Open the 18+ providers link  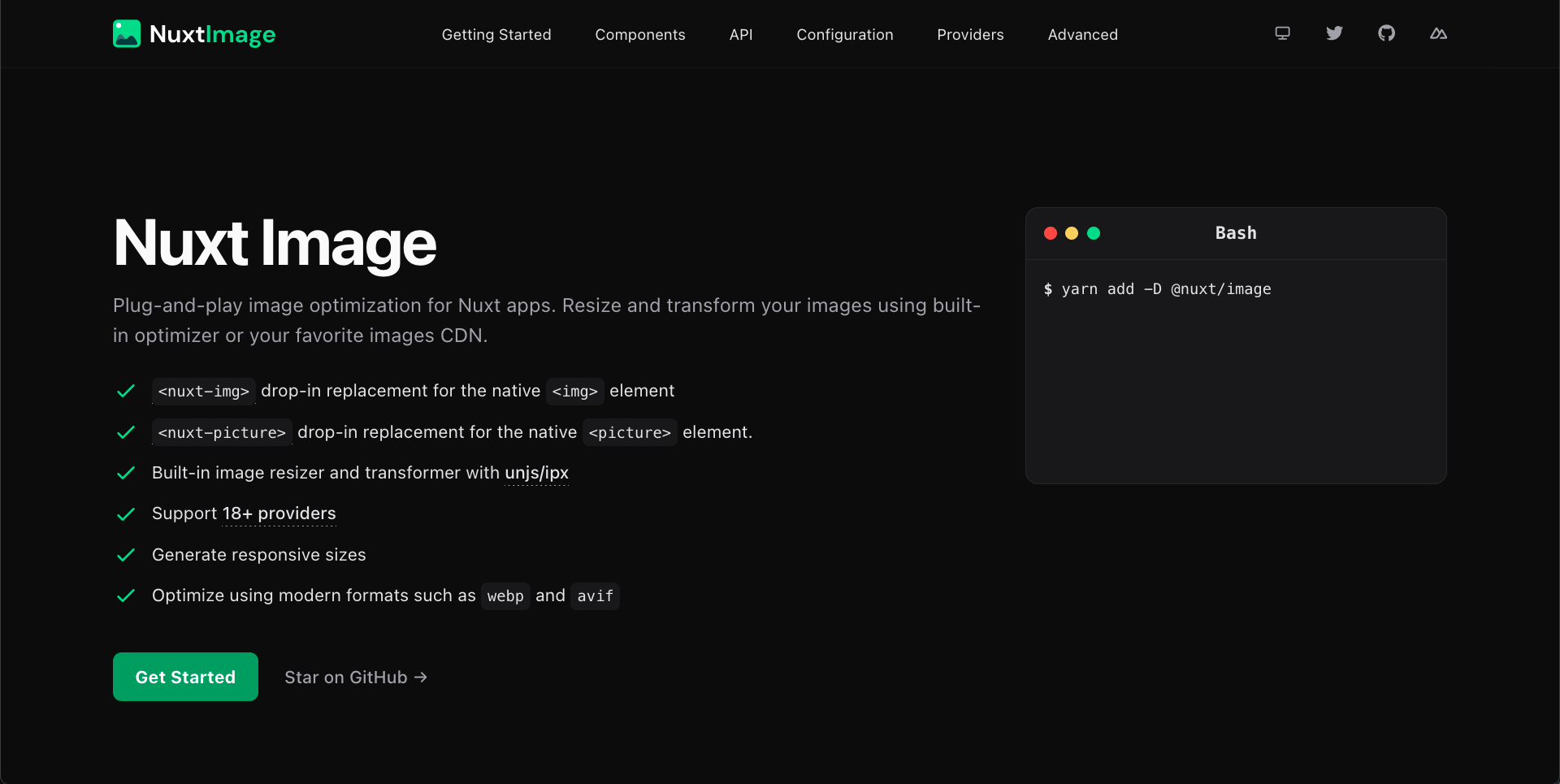click(x=279, y=513)
